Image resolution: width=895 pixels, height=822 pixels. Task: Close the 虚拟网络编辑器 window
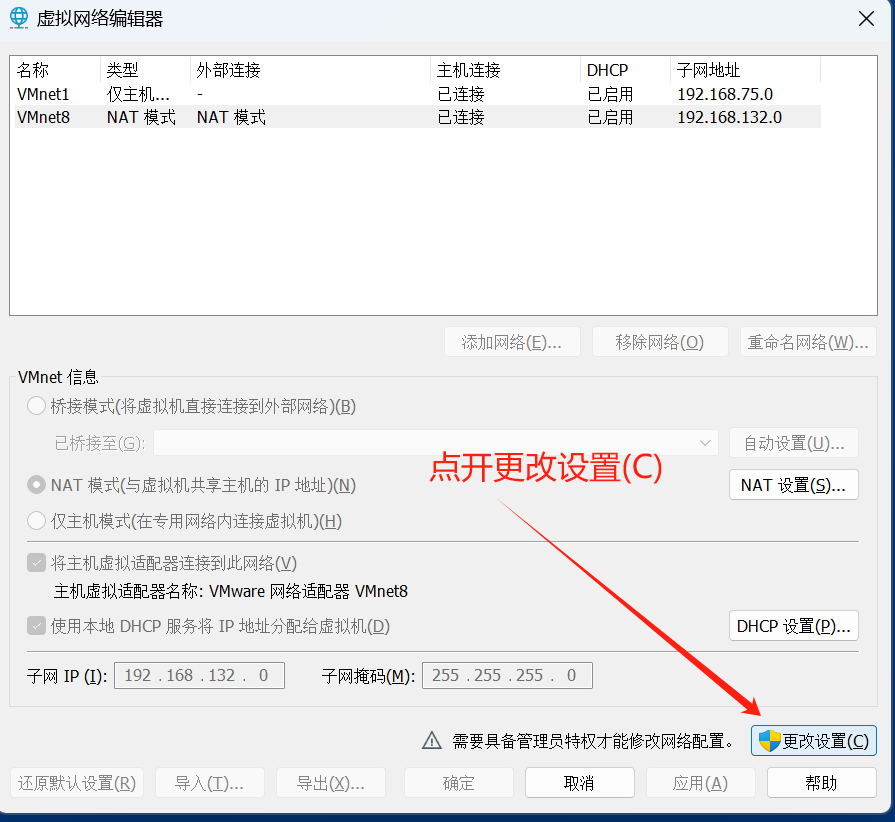click(x=865, y=18)
